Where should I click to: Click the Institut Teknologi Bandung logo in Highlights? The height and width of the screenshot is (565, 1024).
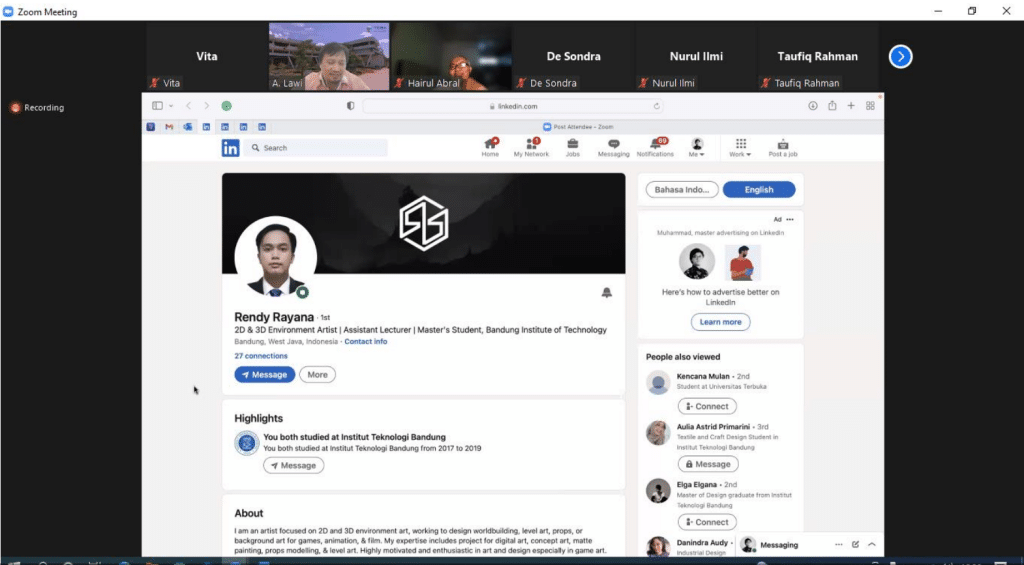247,444
